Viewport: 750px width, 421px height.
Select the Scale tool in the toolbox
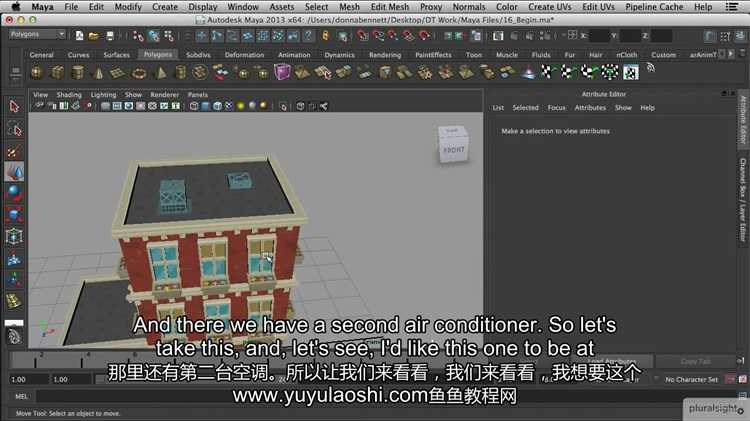(x=14, y=215)
